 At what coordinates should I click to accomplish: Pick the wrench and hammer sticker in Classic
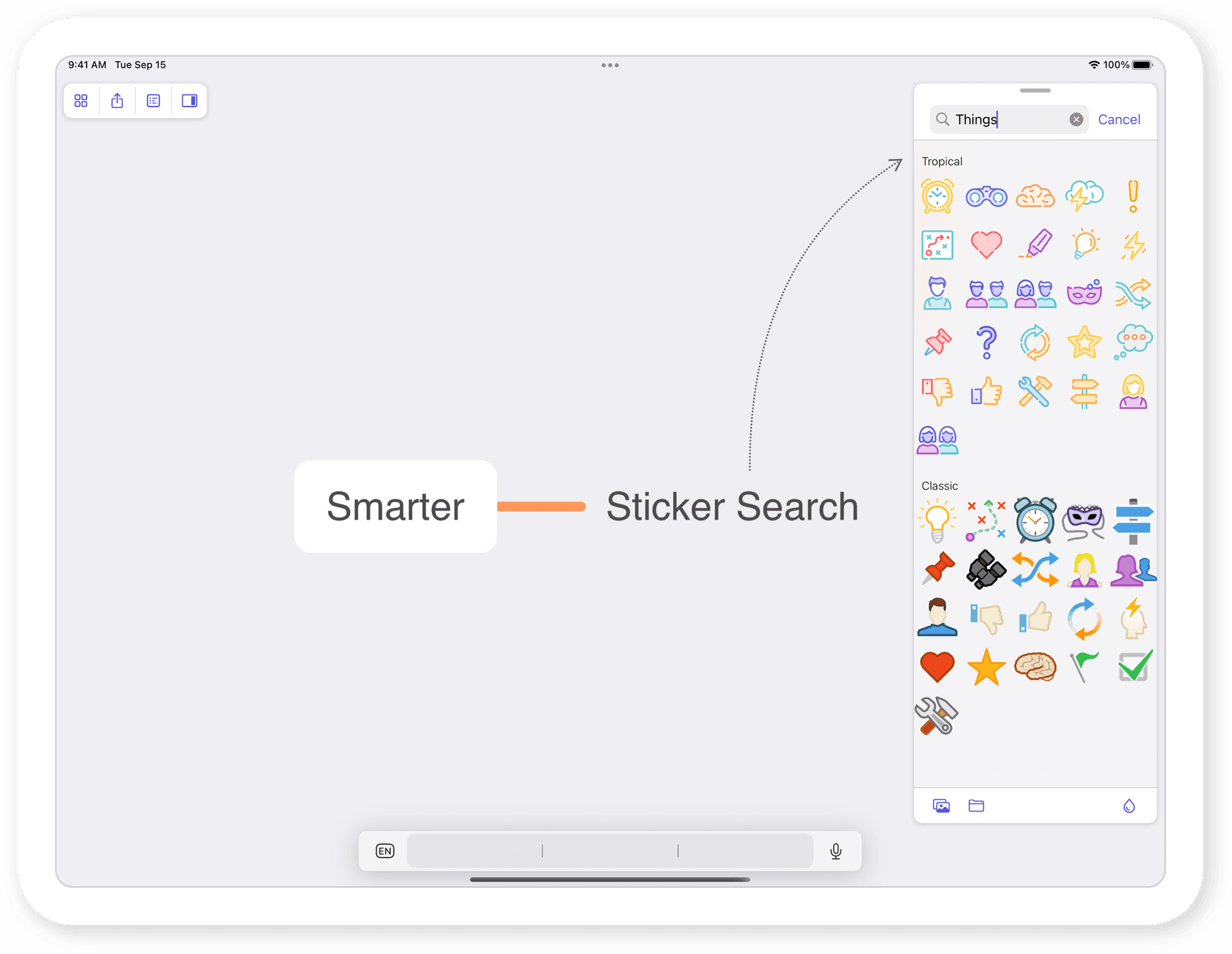point(937,716)
